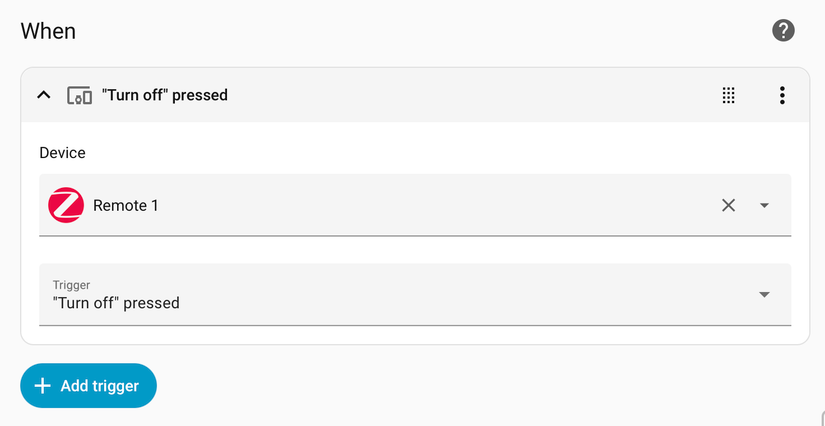Click the trigger's drag handle grid icon
This screenshot has height=426, width=825.
click(x=729, y=96)
